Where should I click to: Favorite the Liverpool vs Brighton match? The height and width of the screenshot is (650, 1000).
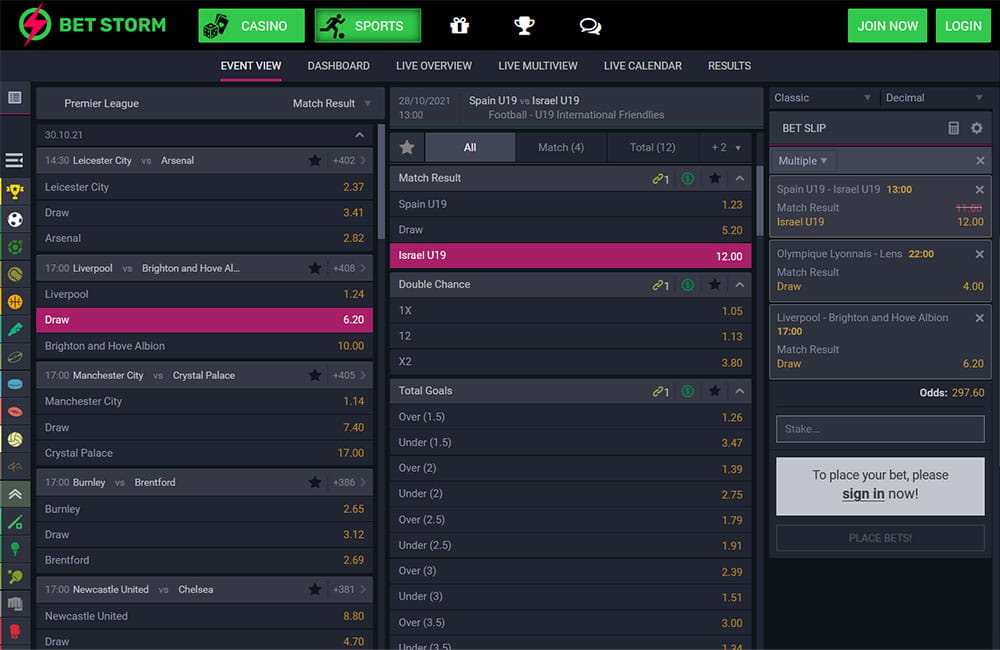[x=314, y=269]
